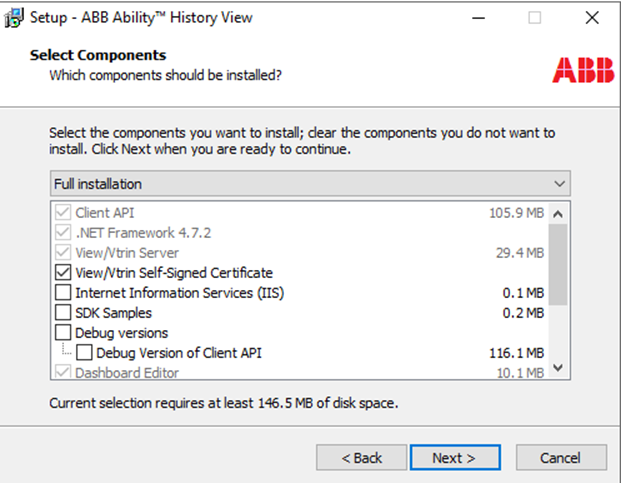
Task: Click the disk space requirement text
Action: tap(224, 403)
